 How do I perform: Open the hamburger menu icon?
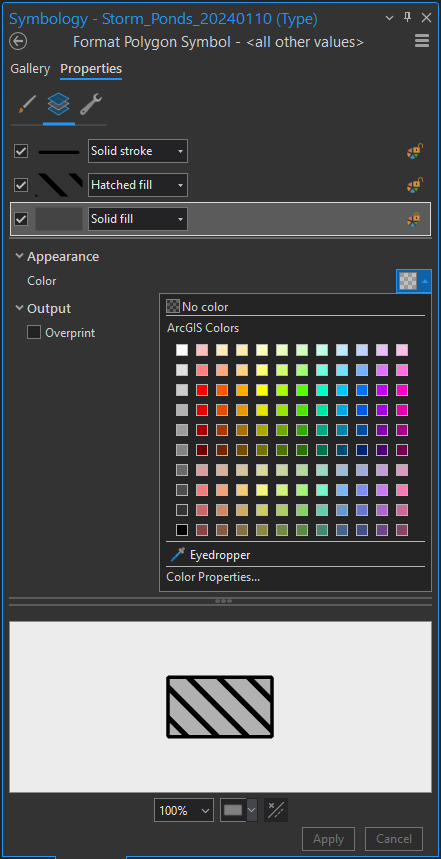coord(422,41)
